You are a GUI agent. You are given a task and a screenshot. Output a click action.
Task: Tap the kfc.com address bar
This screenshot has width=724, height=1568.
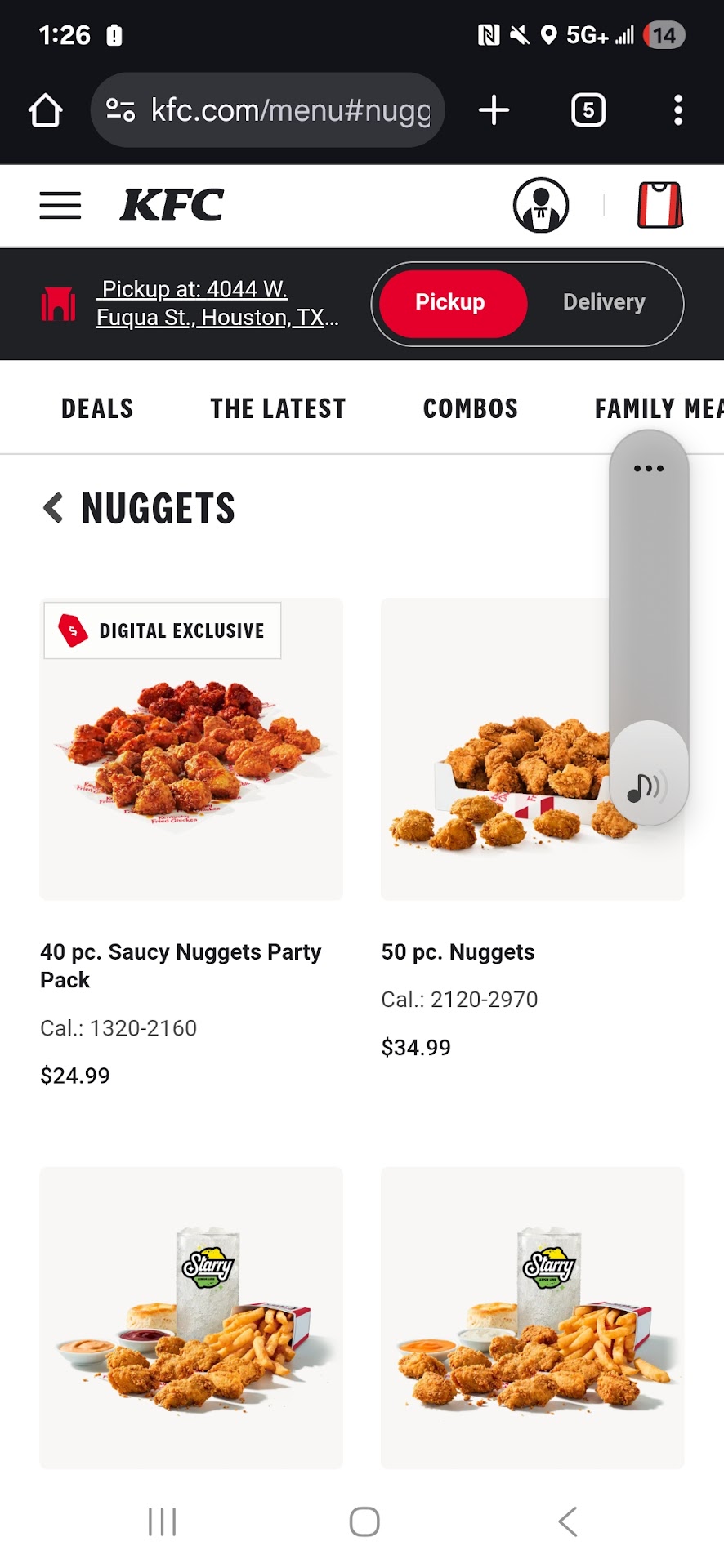290,110
